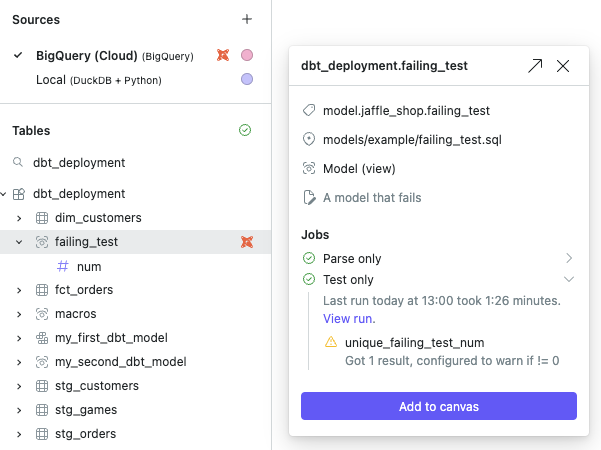Click the file location pin icon
The width and height of the screenshot is (601, 450).
(309, 139)
